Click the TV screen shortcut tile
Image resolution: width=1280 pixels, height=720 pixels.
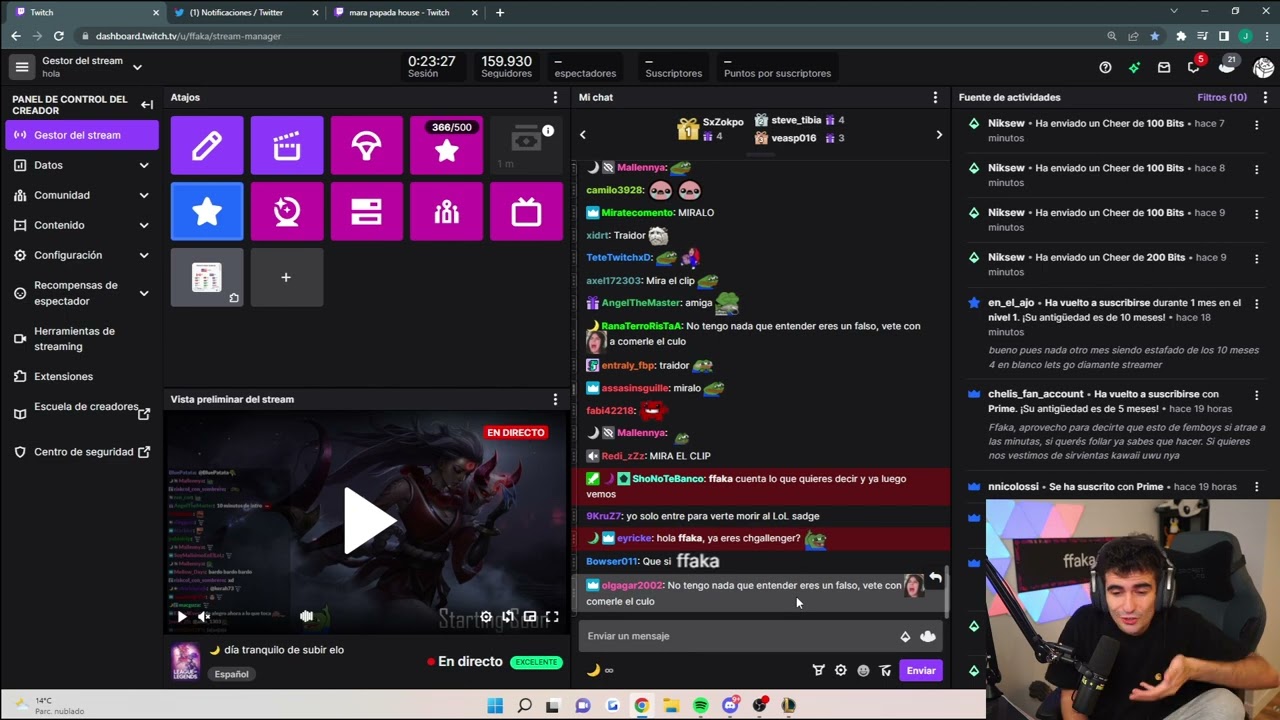coord(526,211)
